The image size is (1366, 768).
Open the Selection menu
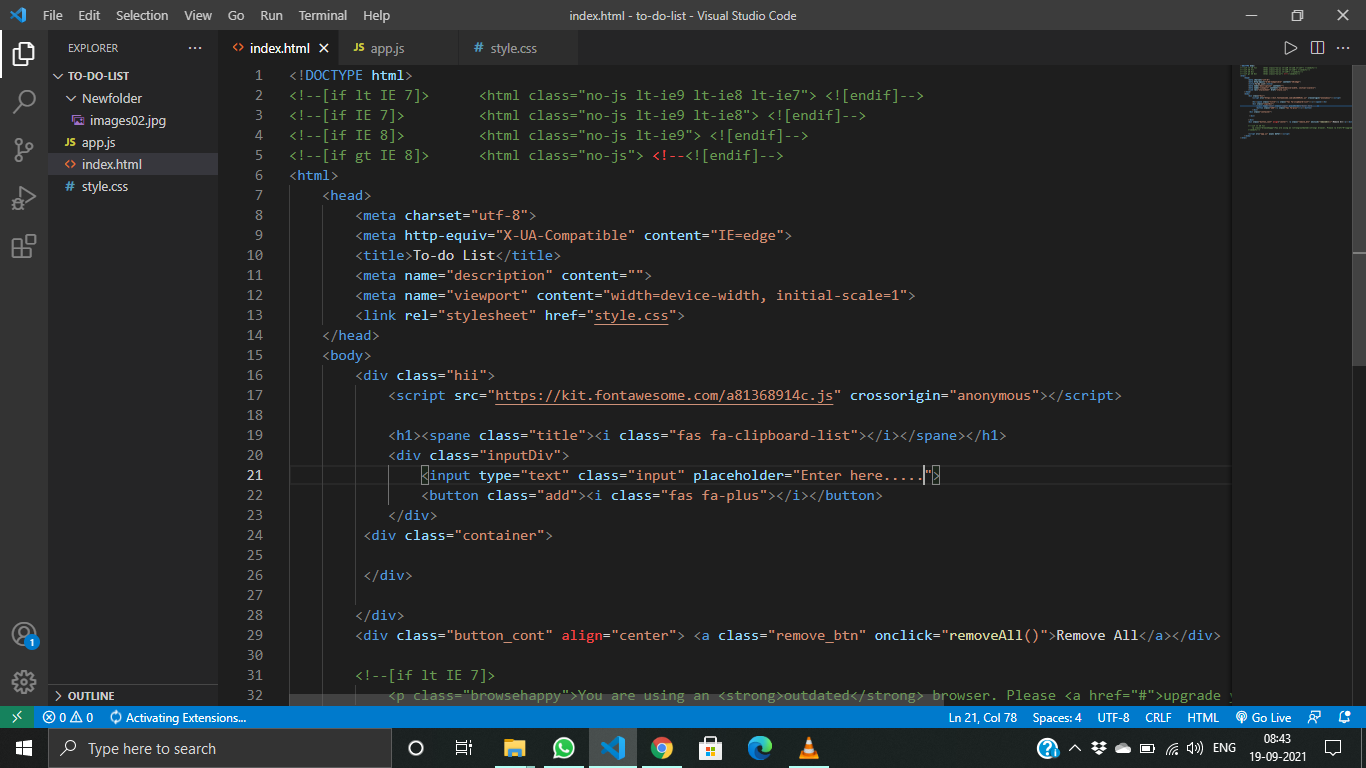point(142,15)
